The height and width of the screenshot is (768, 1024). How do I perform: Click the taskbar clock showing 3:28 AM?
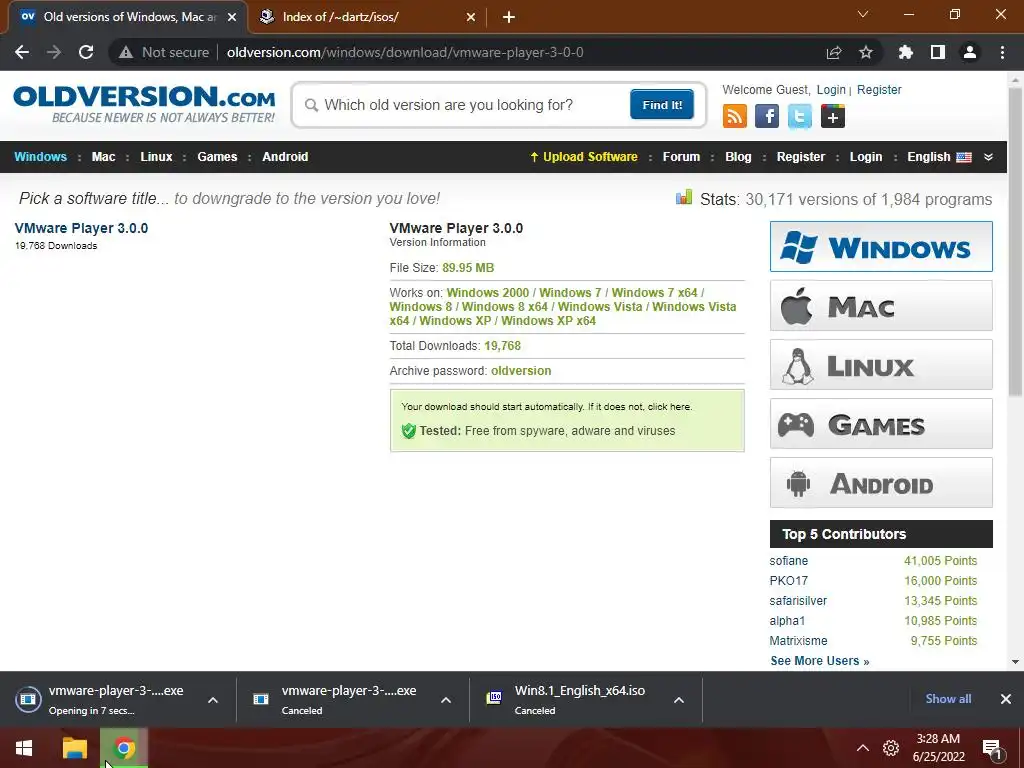938,748
